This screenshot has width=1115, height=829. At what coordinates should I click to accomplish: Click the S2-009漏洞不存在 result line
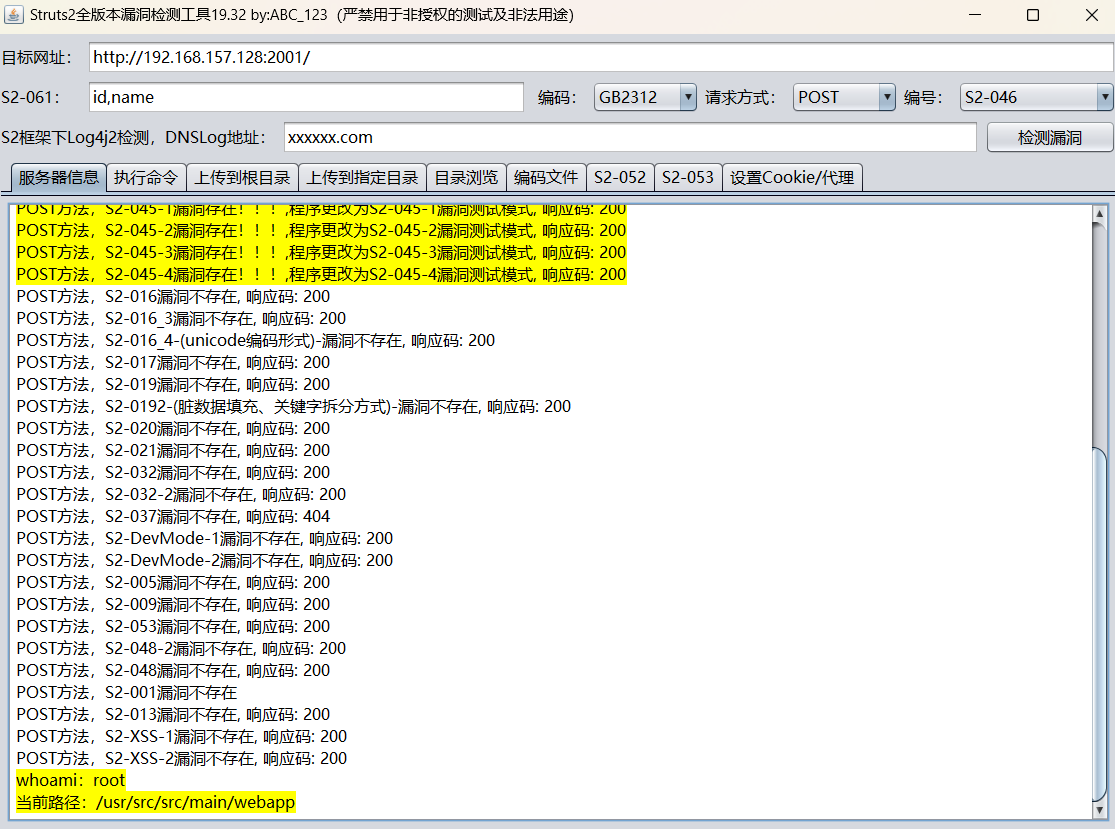click(x=173, y=605)
